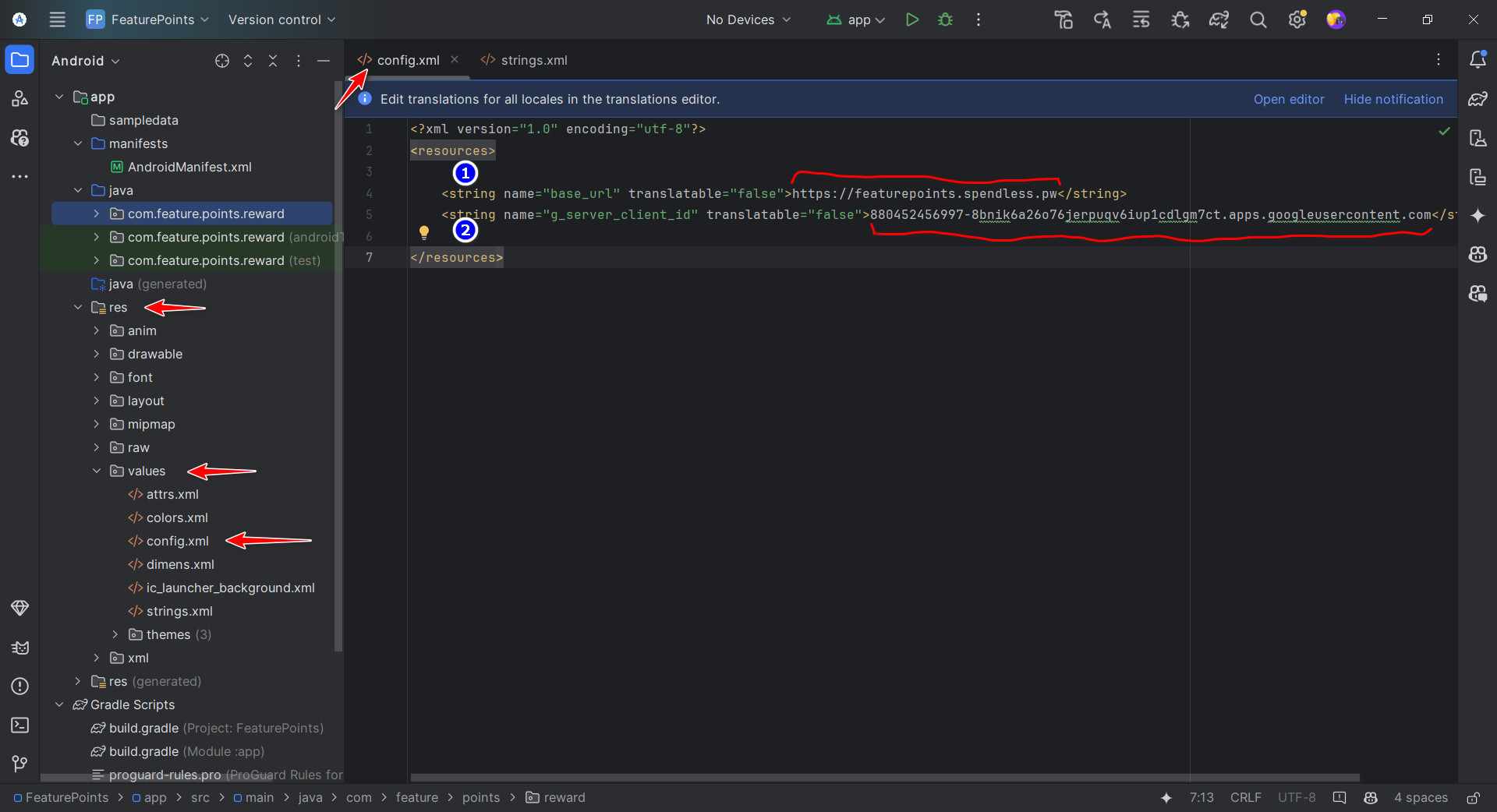
Task: Open Search Everywhere with the magnifier icon
Action: tap(1258, 19)
